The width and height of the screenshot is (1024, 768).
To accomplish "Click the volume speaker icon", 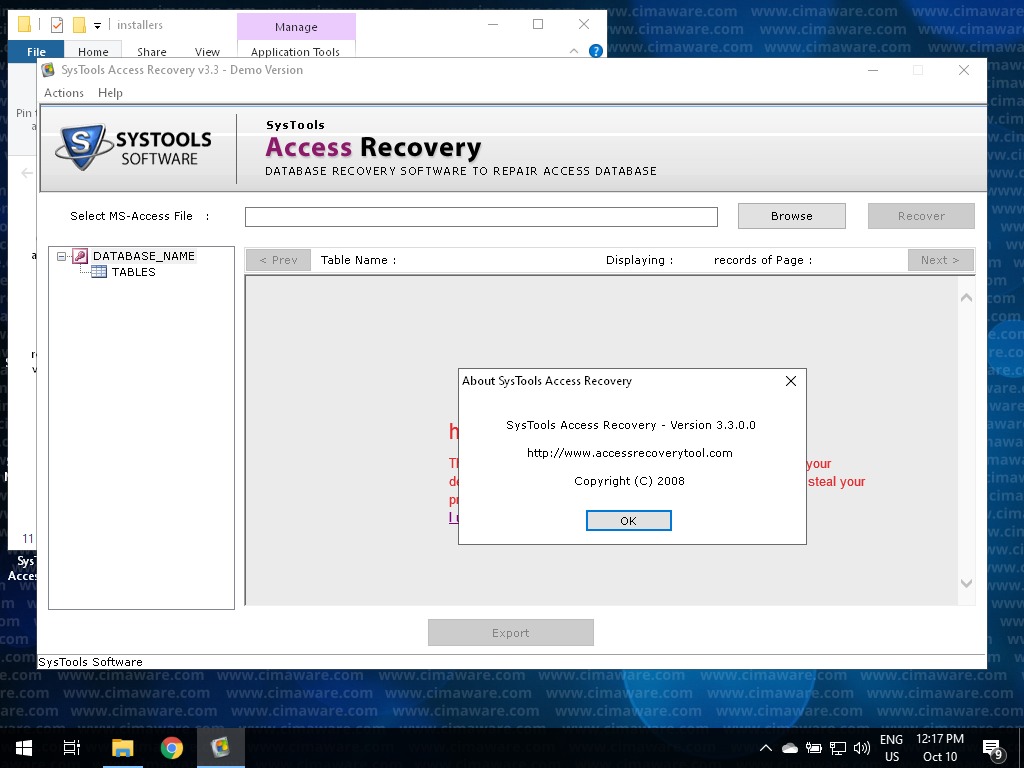I will pos(862,748).
